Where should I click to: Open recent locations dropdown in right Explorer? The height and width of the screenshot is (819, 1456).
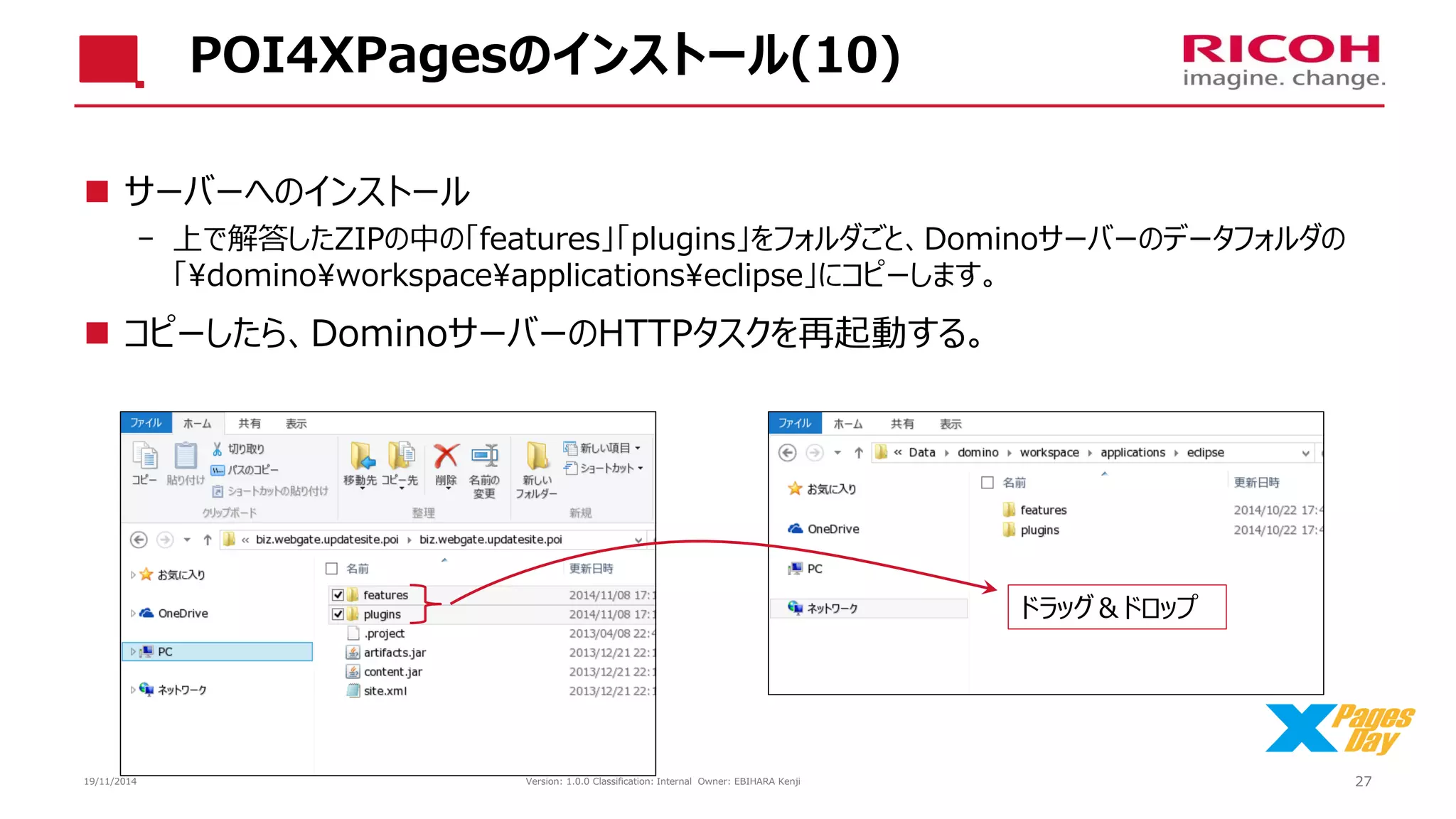[x=837, y=453]
